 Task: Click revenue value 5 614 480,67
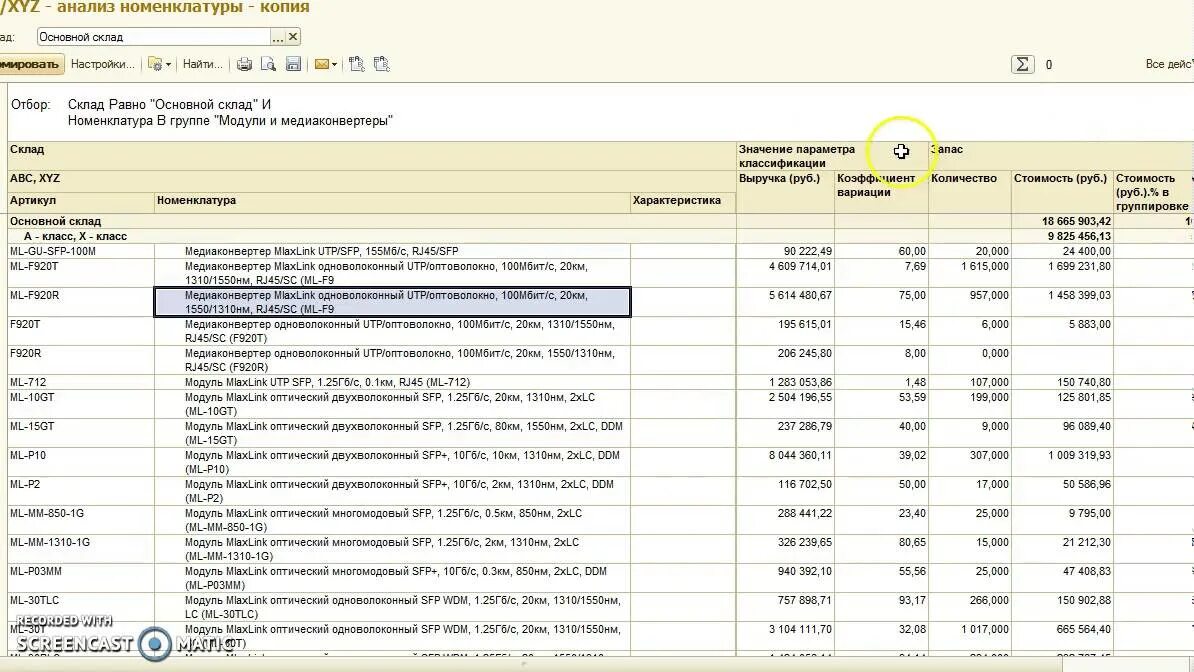click(800, 296)
